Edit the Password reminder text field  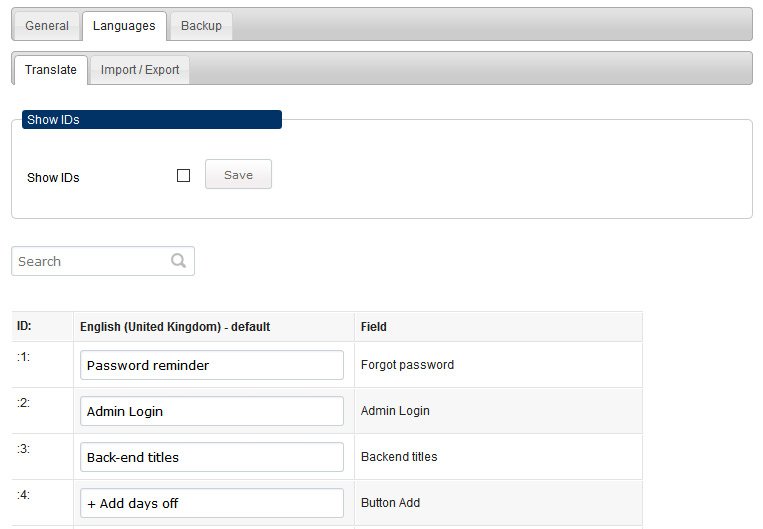(212, 365)
